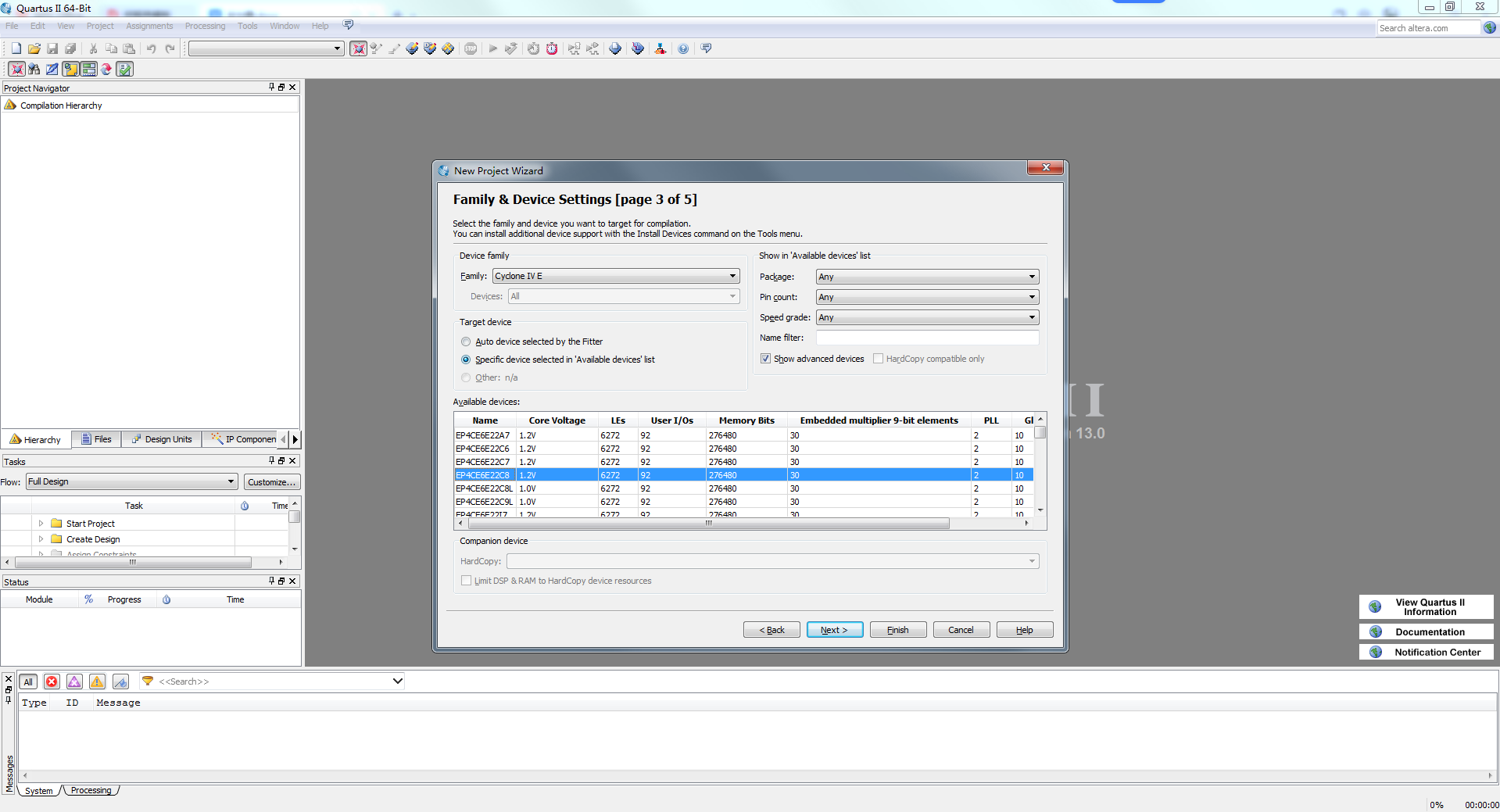
Task: Uncheck Show advanced devices checkbox
Action: [x=765, y=359]
